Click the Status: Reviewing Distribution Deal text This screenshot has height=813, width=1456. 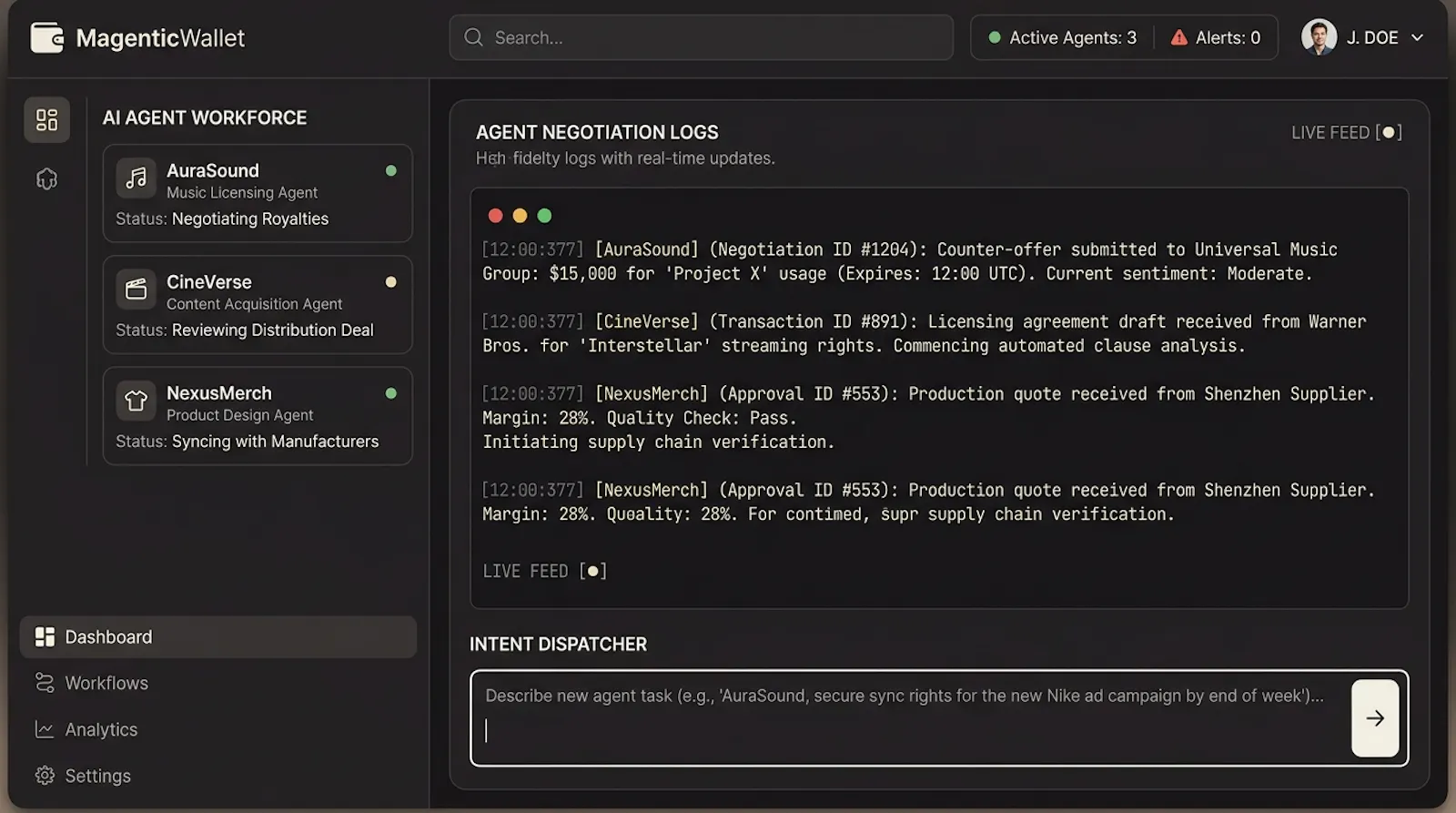pyautogui.click(x=245, y=330)
